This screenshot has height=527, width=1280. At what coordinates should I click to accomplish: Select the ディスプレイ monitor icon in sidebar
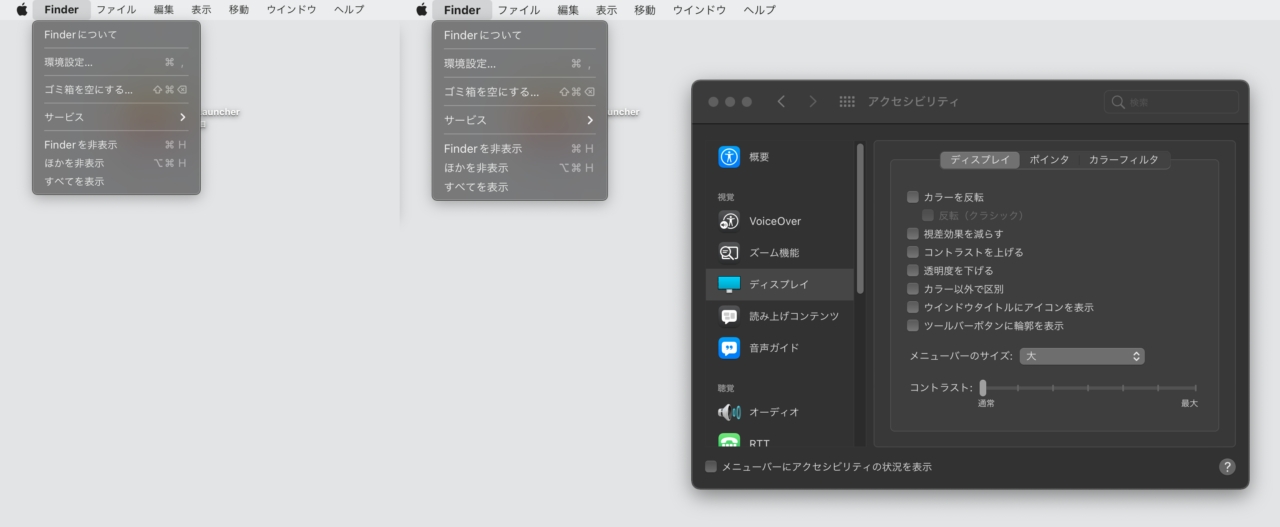(729, 284)
